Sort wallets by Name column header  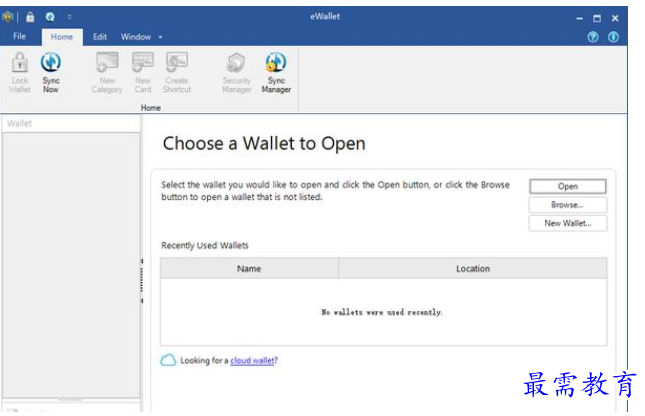249,269
